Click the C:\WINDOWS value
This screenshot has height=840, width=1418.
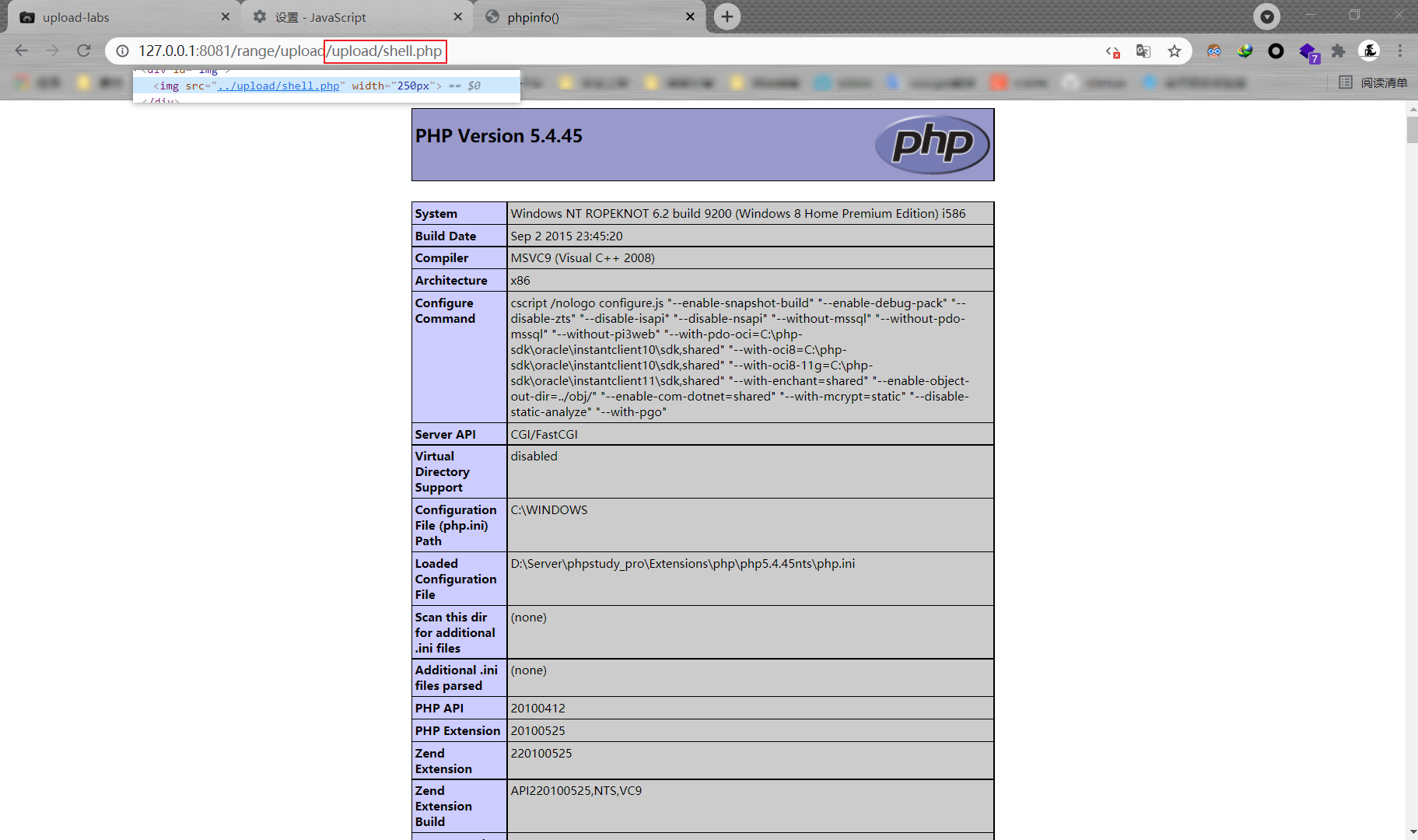[x=549, y=510]
